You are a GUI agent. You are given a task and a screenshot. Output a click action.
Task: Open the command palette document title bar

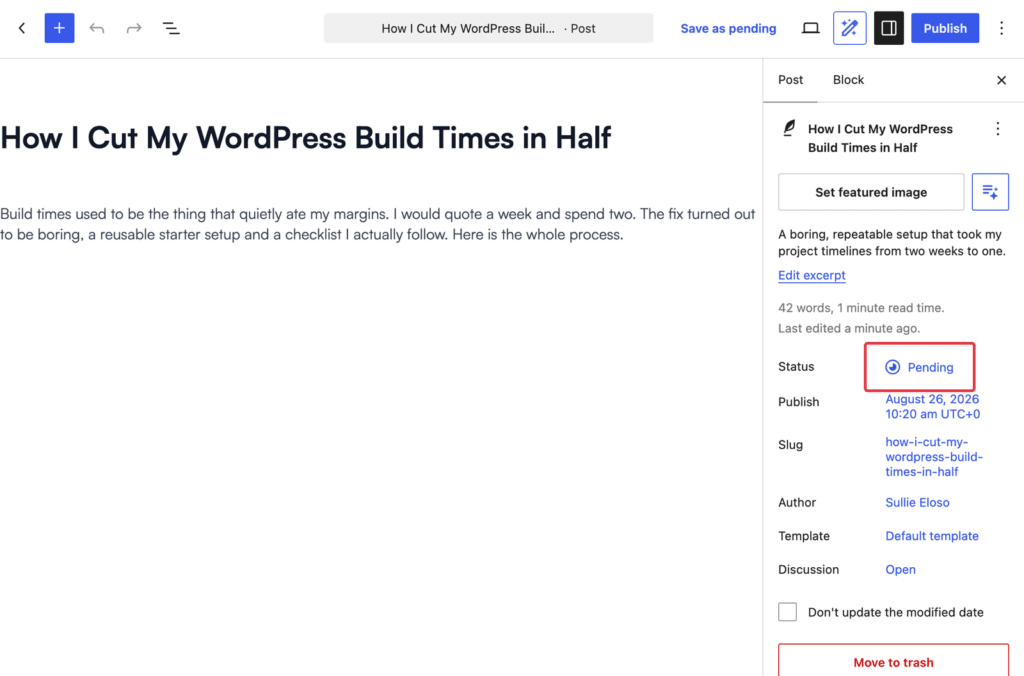point(488,28)
